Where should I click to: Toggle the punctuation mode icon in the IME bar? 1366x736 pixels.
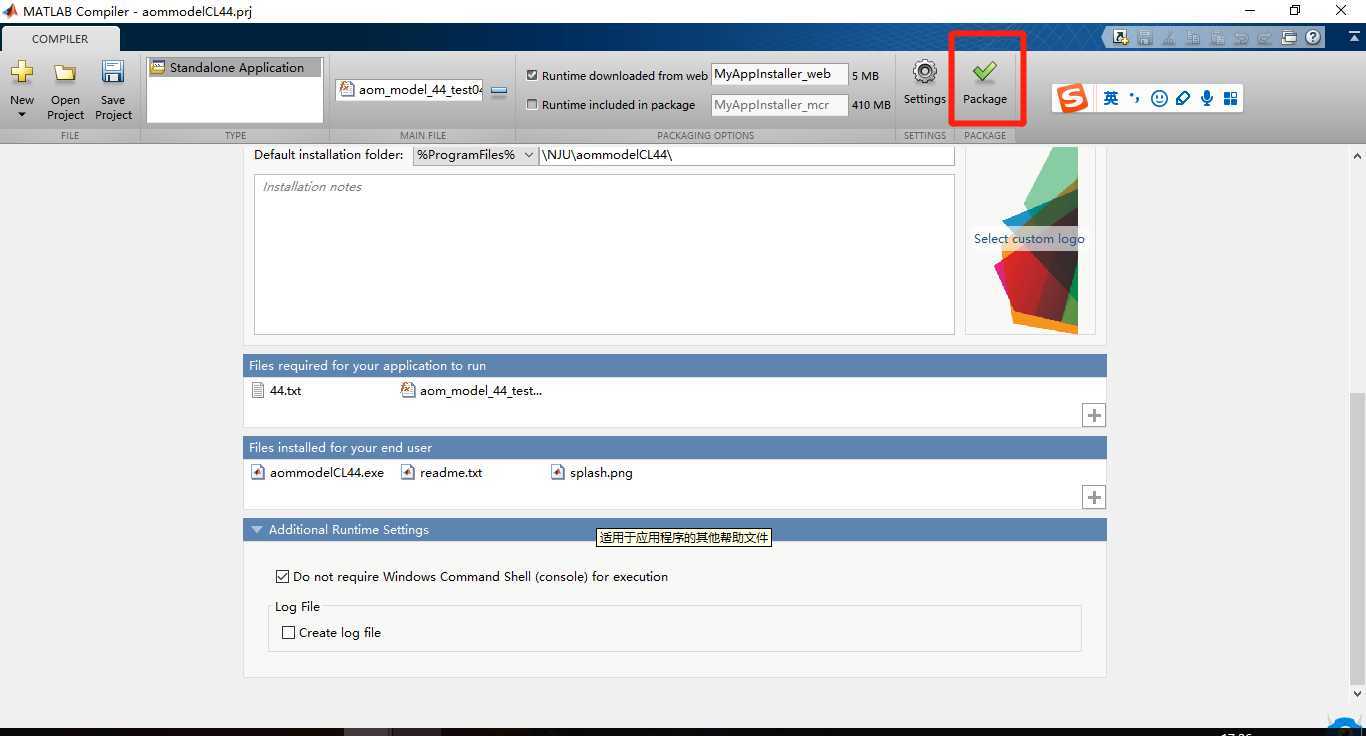[x=1134, y=98]
